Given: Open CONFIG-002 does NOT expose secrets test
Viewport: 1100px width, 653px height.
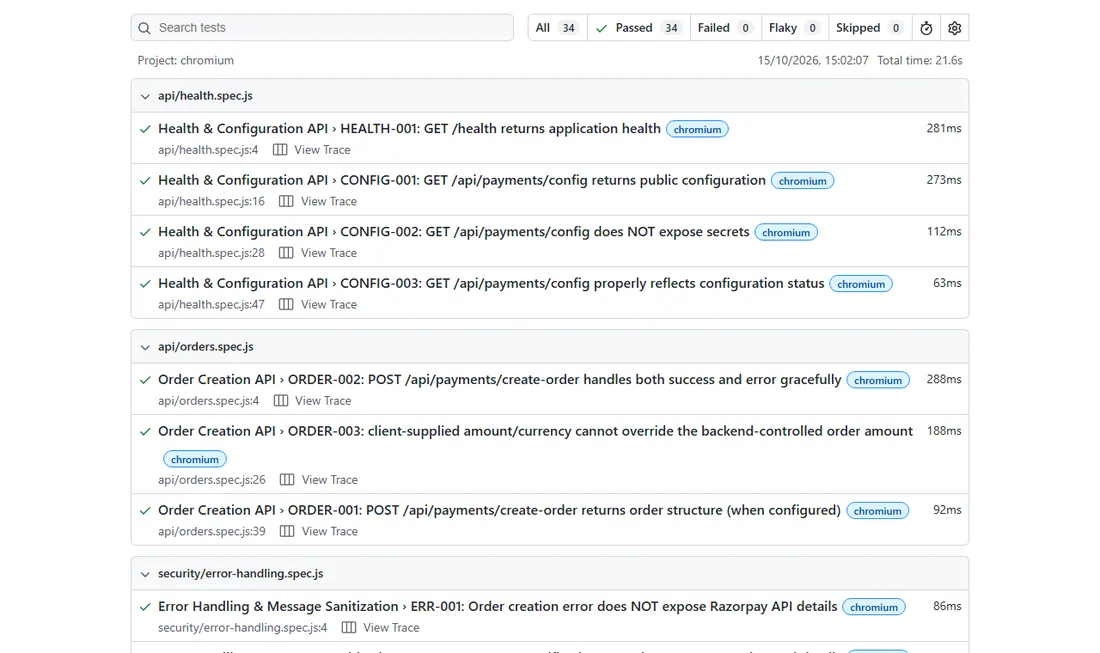Looking at the screenshot, I should click(453, 231).
